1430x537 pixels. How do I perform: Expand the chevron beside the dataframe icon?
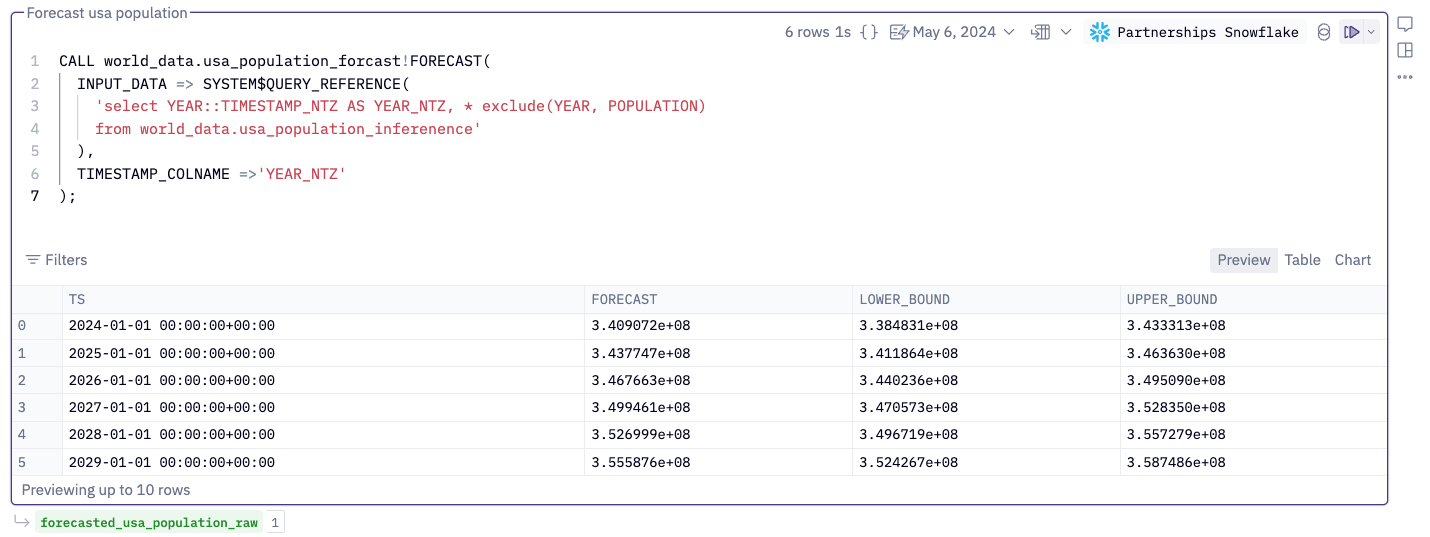(1066, 32)
